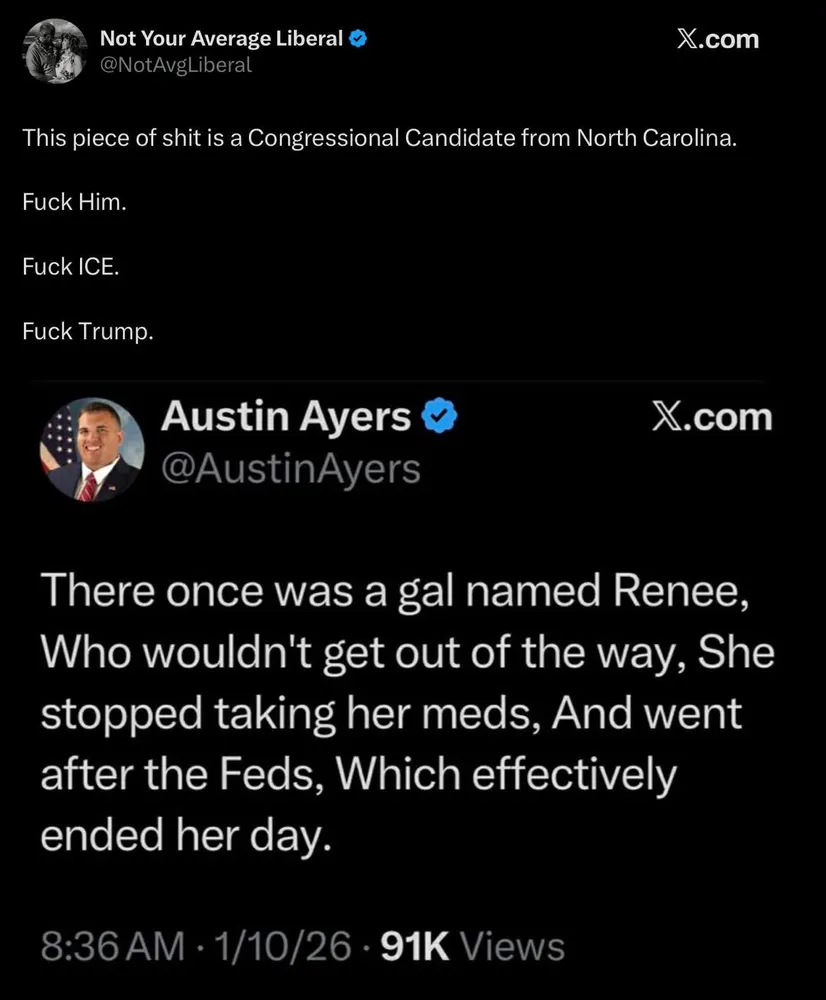Open the 91K Views count
The height and width of the screenshot is (1000, 826).
473,946
